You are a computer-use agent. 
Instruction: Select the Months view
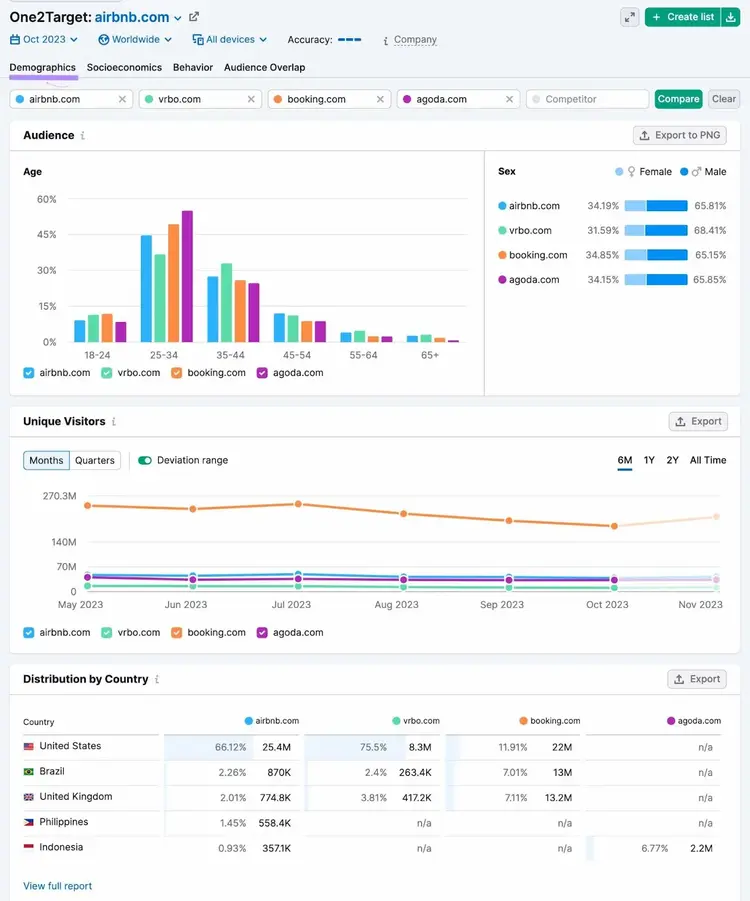pyautogui.click(x=47, y=460)
